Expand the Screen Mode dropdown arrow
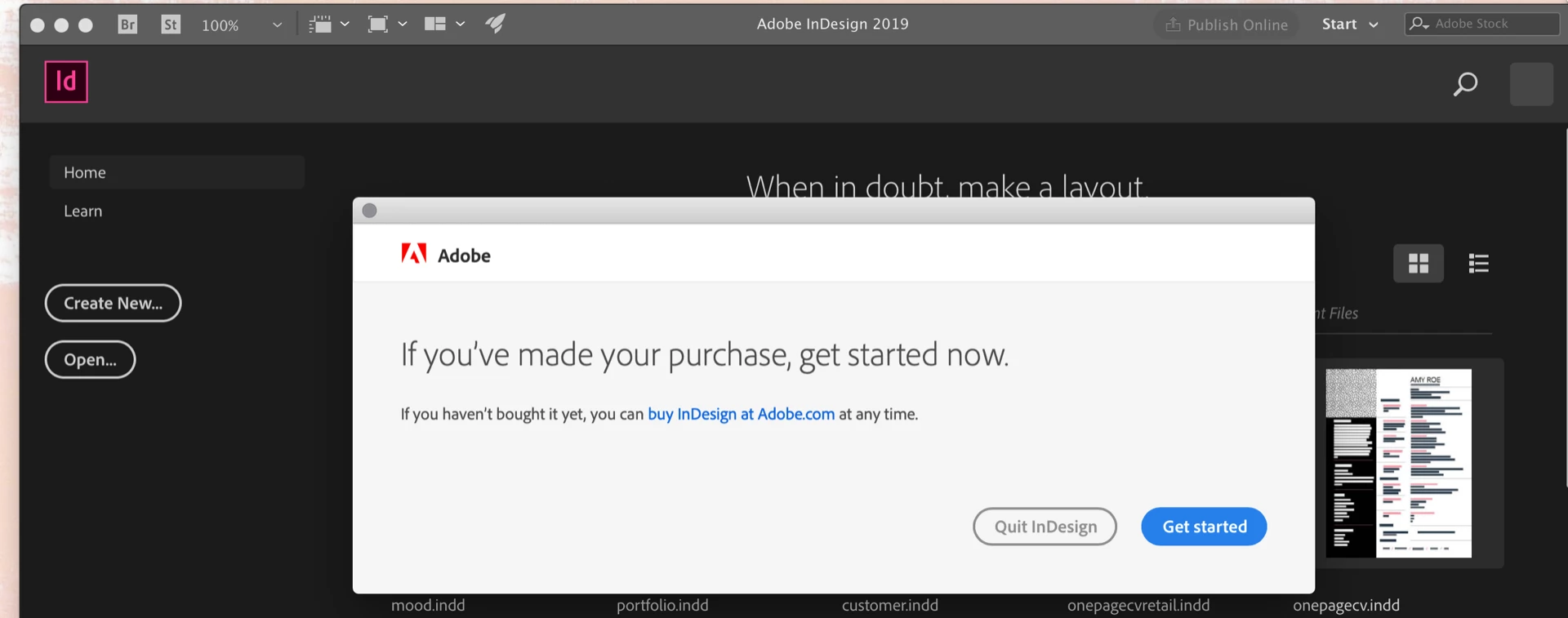Screen dimensions: 1568x618 [x=403, y=24]
